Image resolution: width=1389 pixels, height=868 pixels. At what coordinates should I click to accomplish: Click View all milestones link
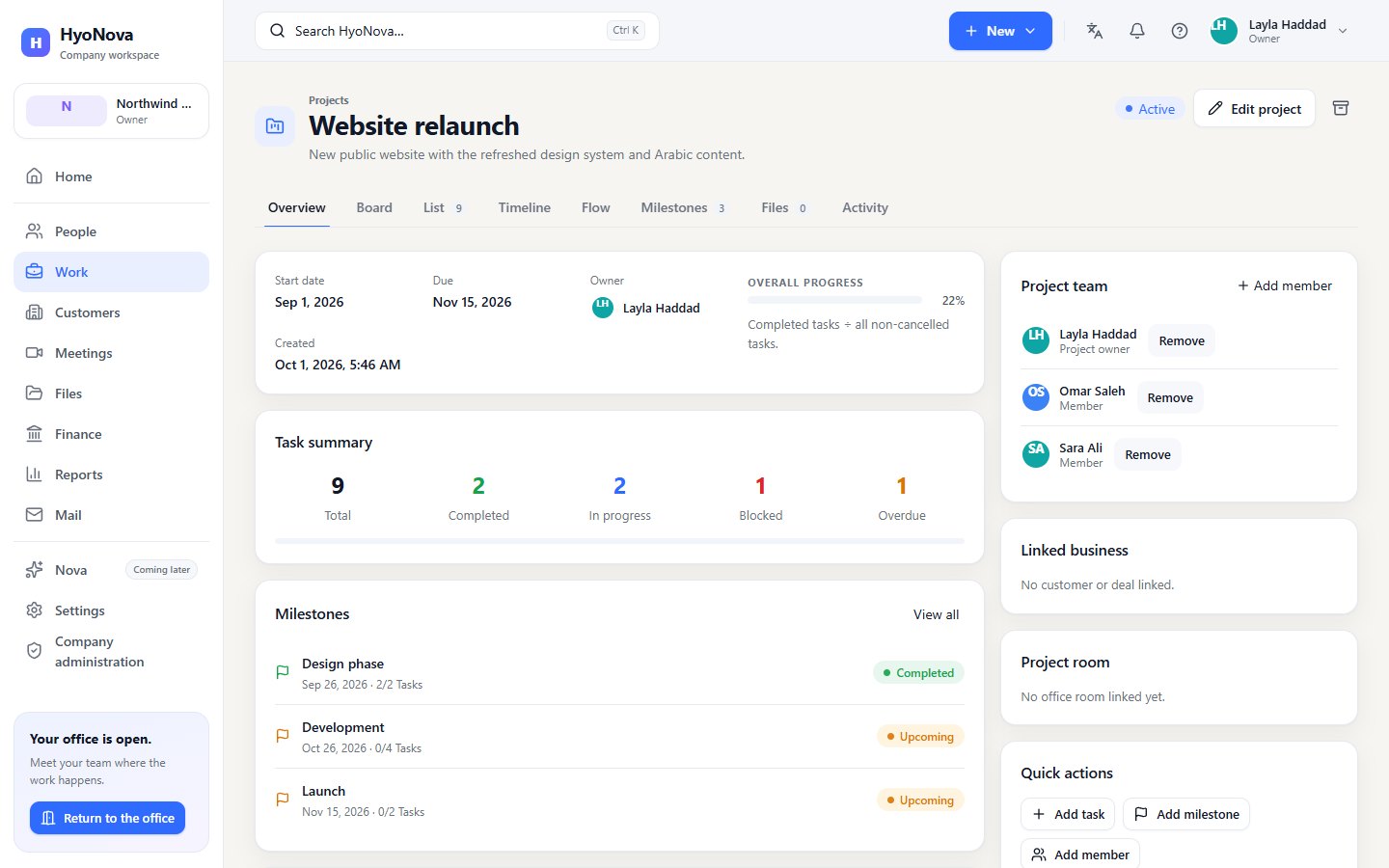937,614
